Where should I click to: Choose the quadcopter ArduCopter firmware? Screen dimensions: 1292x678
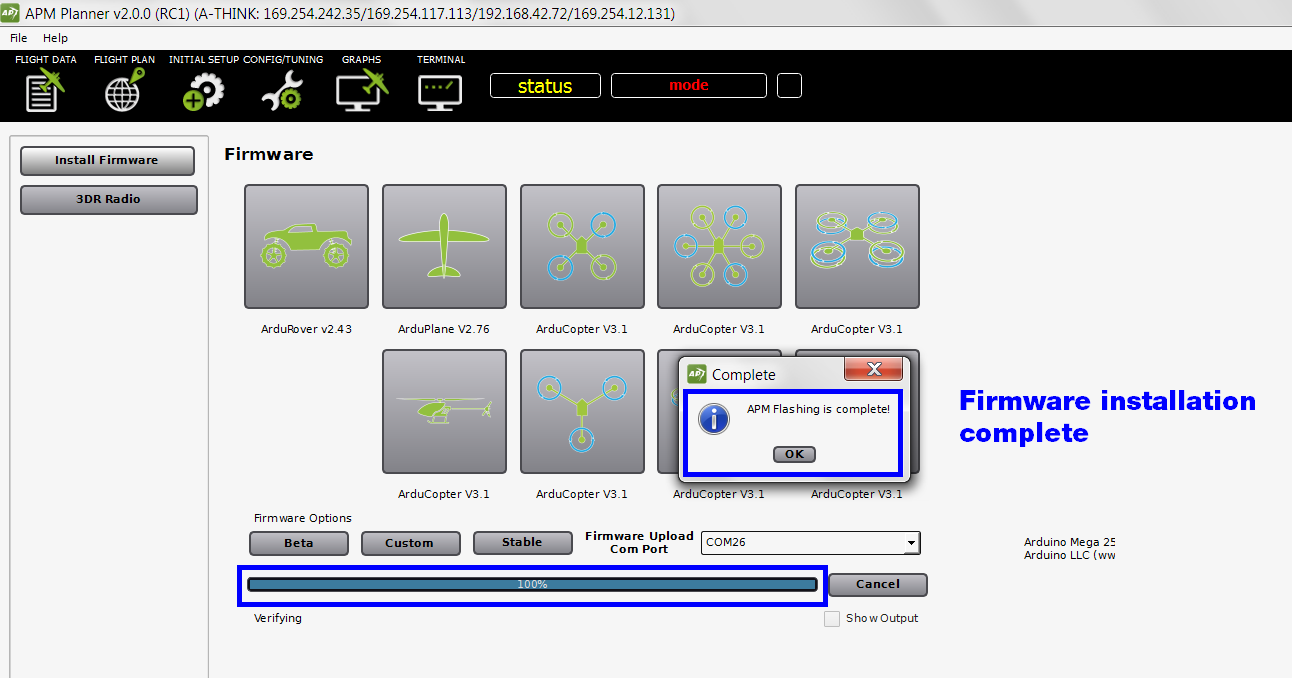tap(582, 247)
